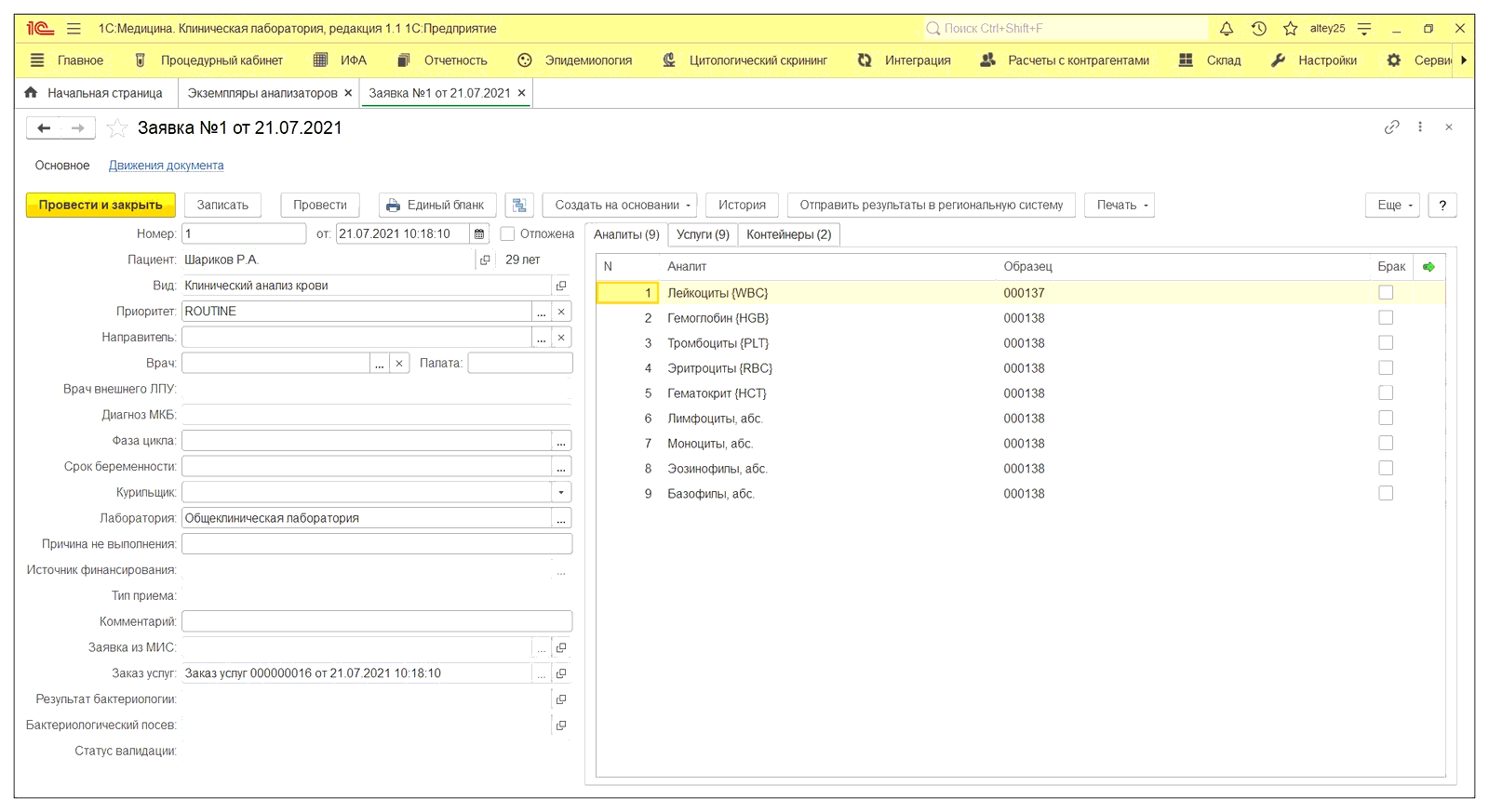Screen dimensions: 1489x812
Task: Open the Цитологический скрининг section
Action: 744,60
